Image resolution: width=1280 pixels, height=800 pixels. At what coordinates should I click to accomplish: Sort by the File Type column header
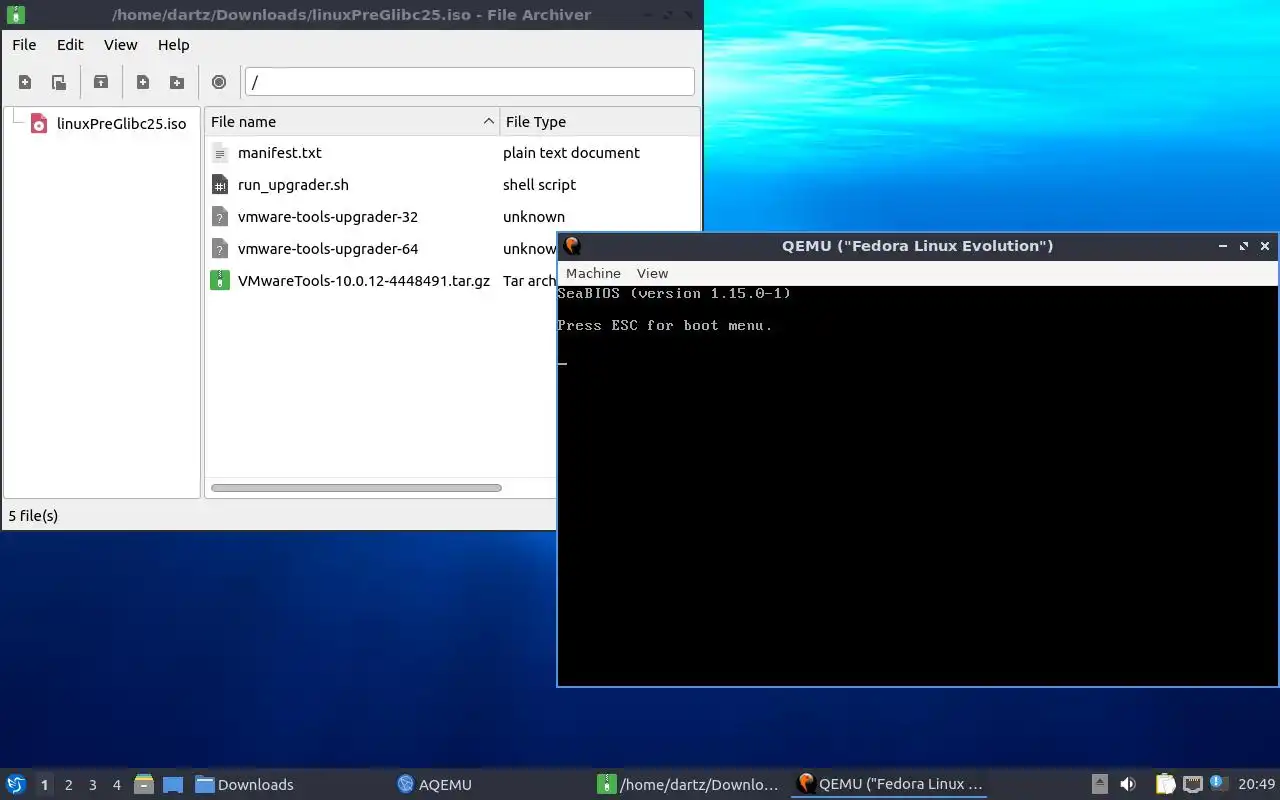[x=600, y=122]
